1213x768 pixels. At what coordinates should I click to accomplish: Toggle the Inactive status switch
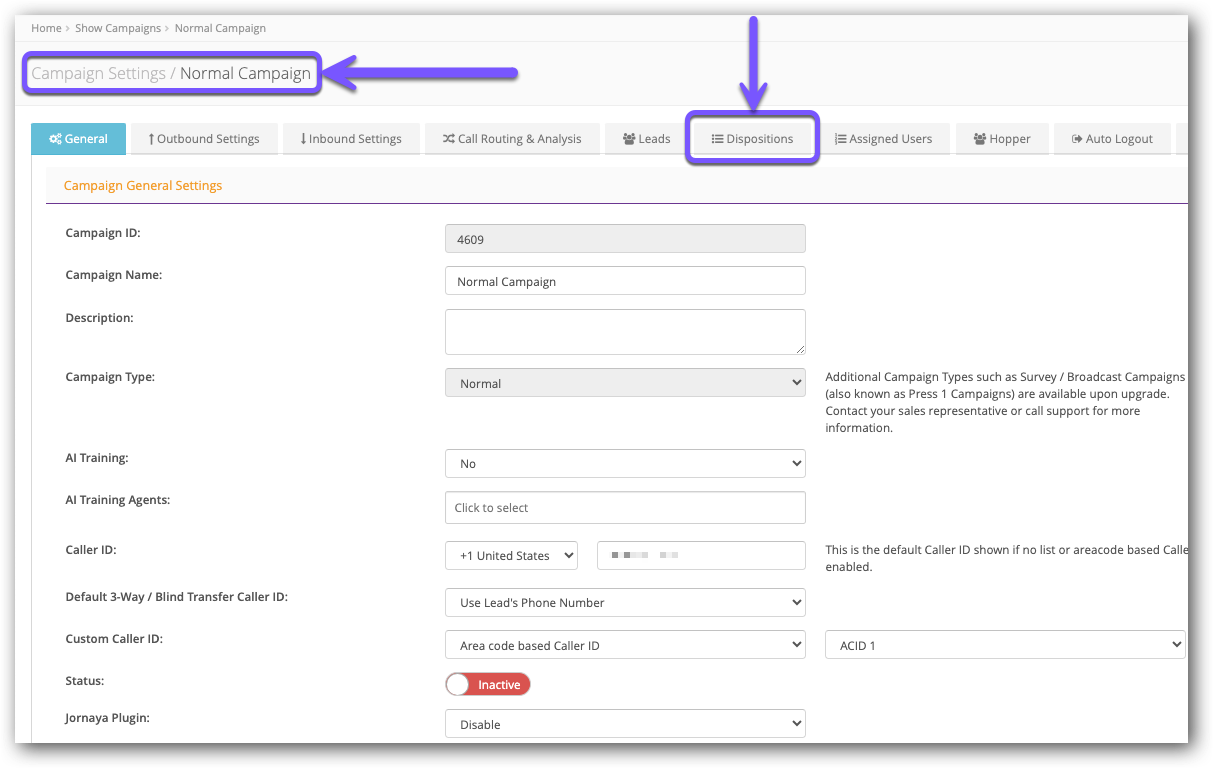point(488,684)
